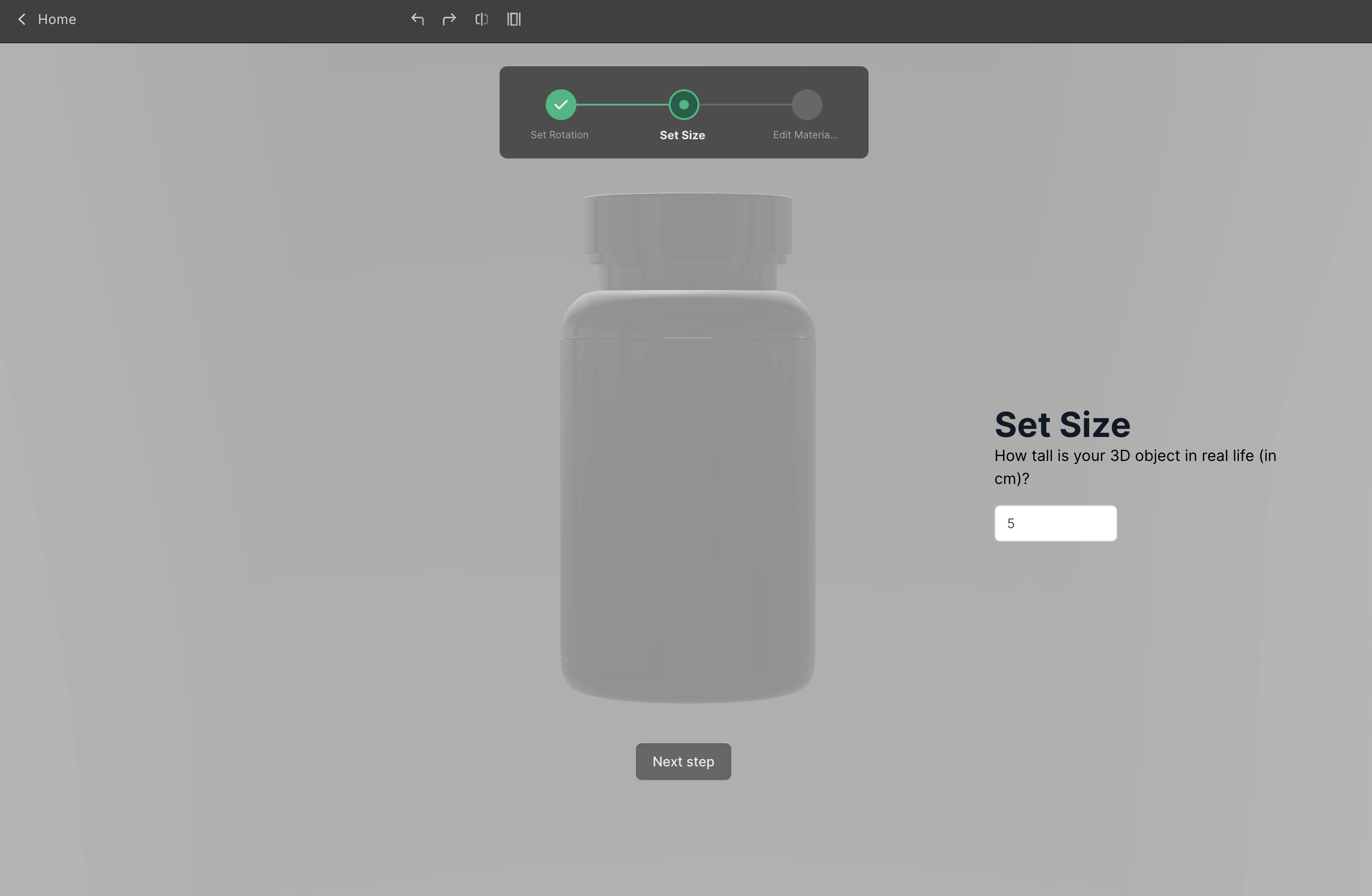Toggle the flip/mirror view icon
The image size is (1372, 896).
tap(481, 20)
